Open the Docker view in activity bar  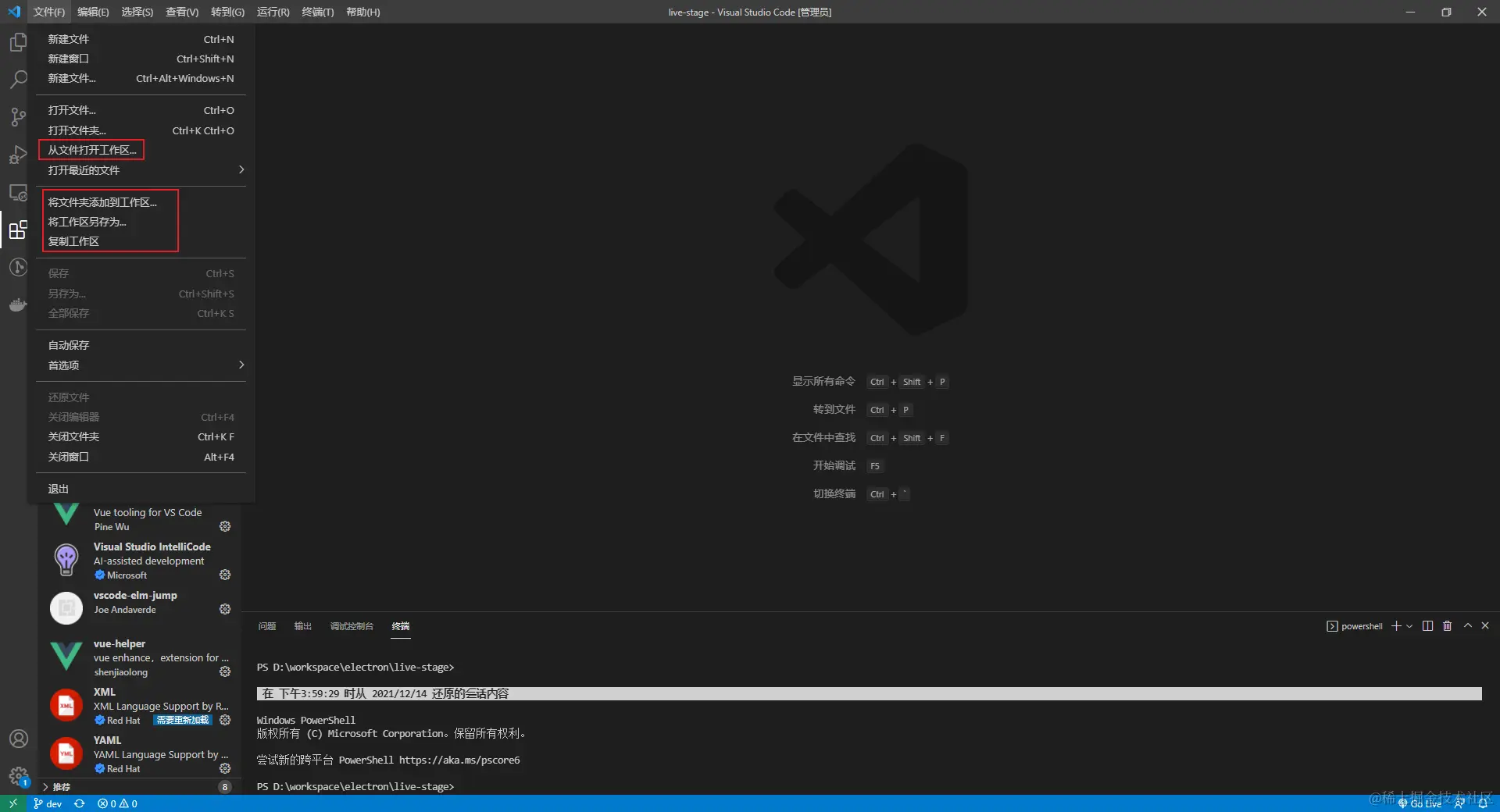click(18, 305)
